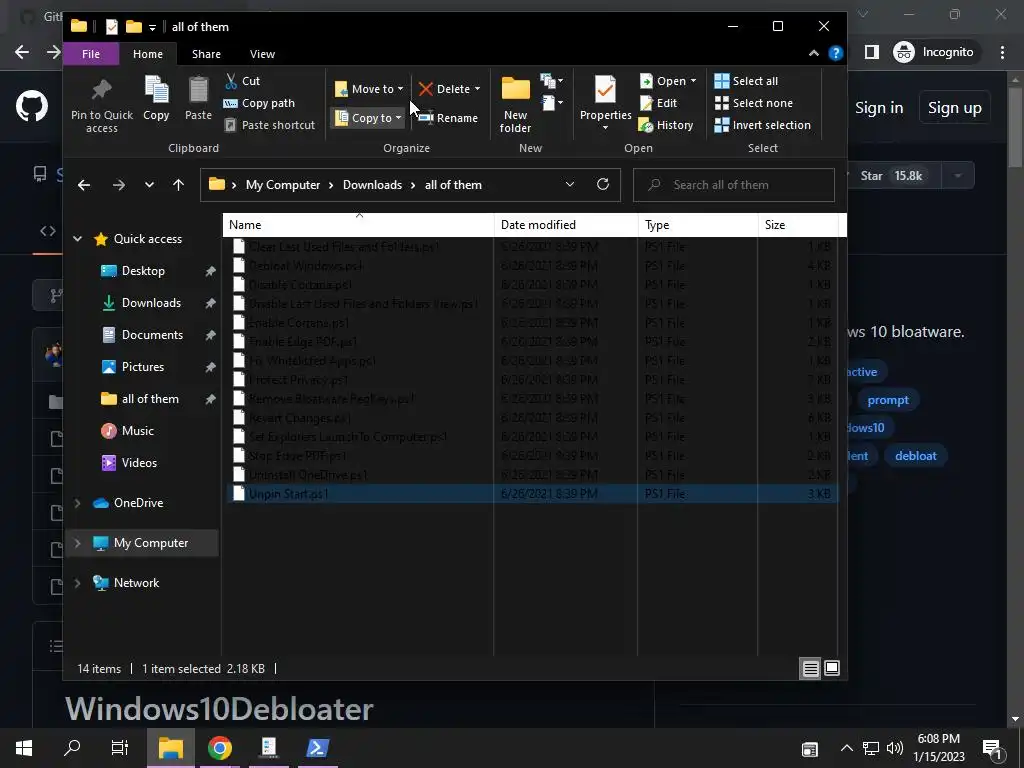The width and height of the screenshot is (1024, 768).
Task: Expand New item dropdown in ribbon
Action: click(x=552, y=81)
